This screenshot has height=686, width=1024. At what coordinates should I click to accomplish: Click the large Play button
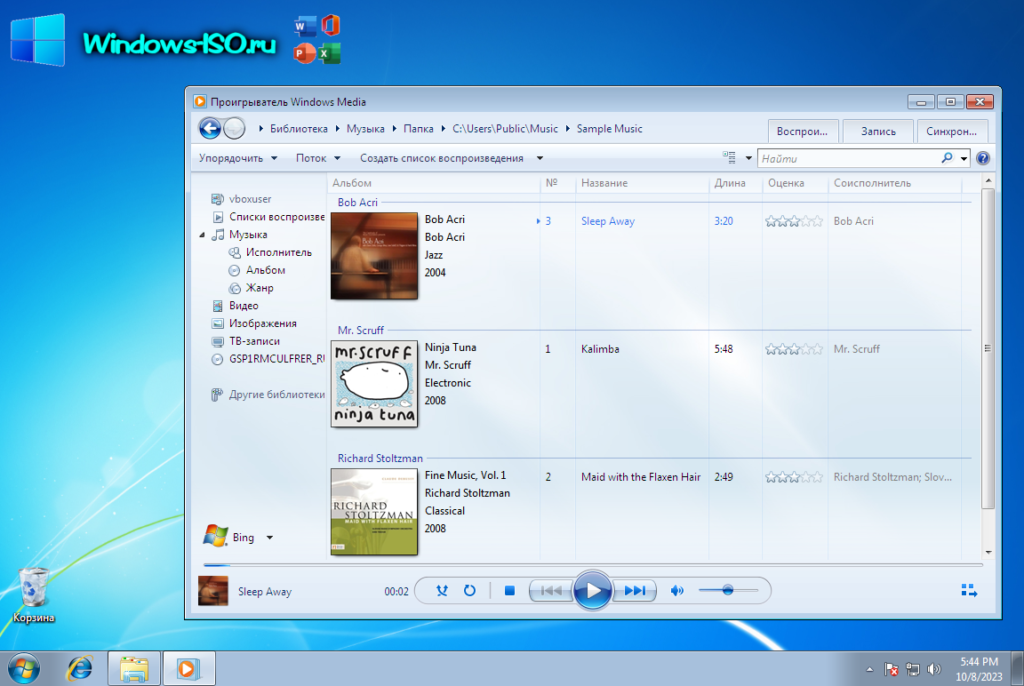[x=592, y=591]
